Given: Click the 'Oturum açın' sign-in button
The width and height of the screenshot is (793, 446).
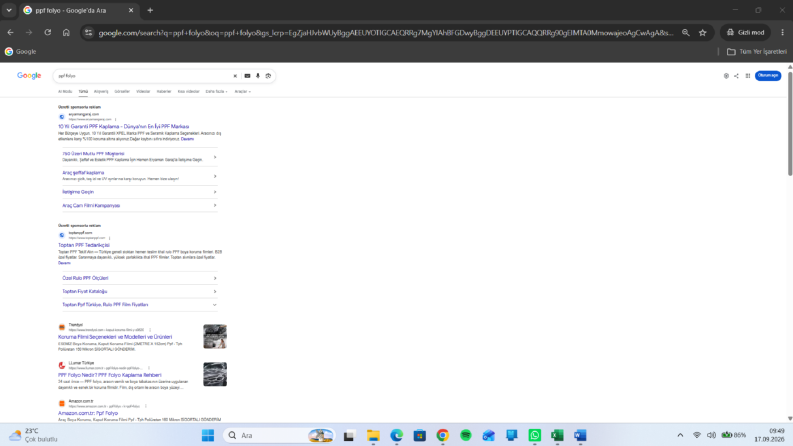Looking at the screenshot, I should tap(768, 75).
